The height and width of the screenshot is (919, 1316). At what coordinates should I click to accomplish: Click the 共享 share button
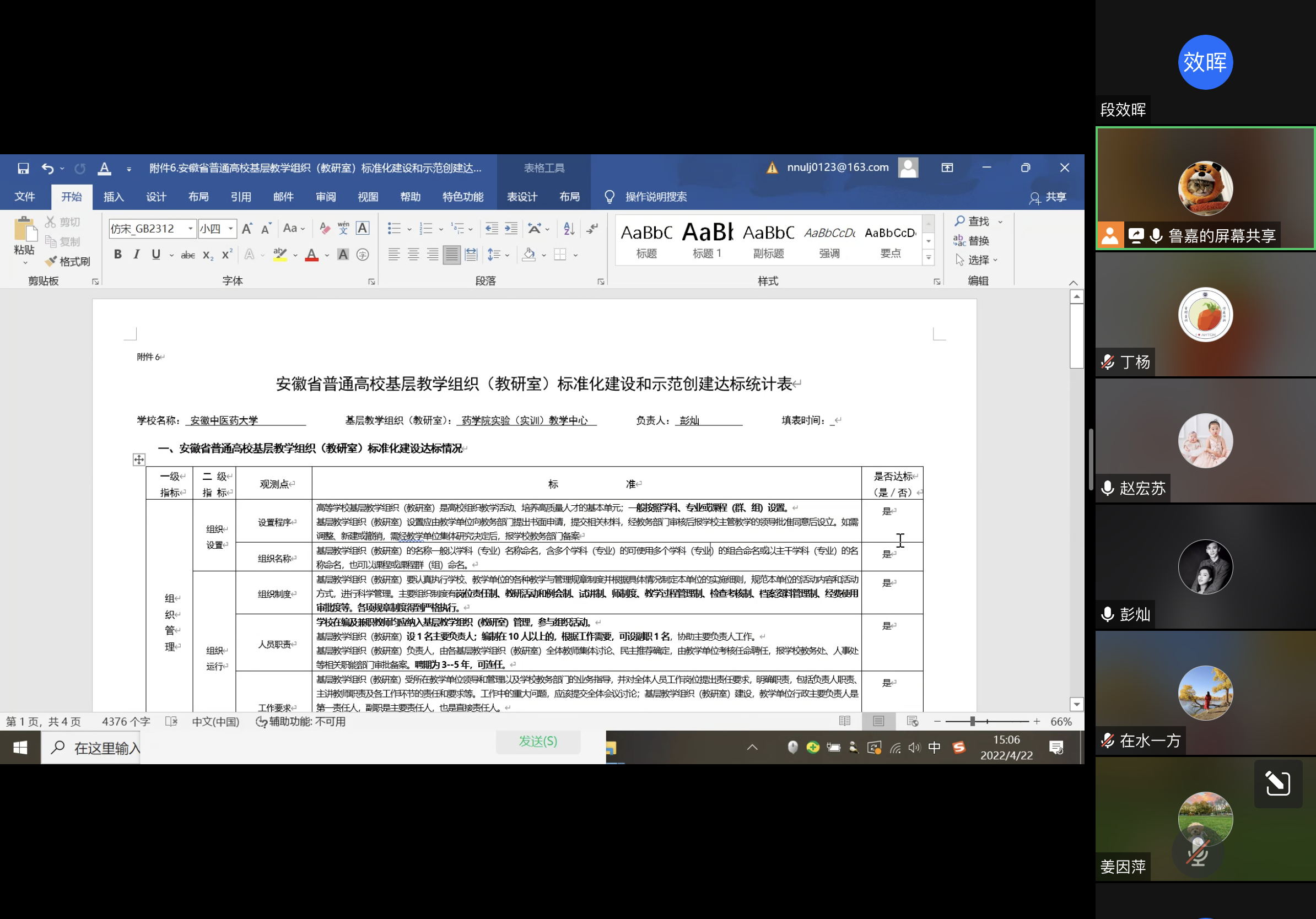1047,197
